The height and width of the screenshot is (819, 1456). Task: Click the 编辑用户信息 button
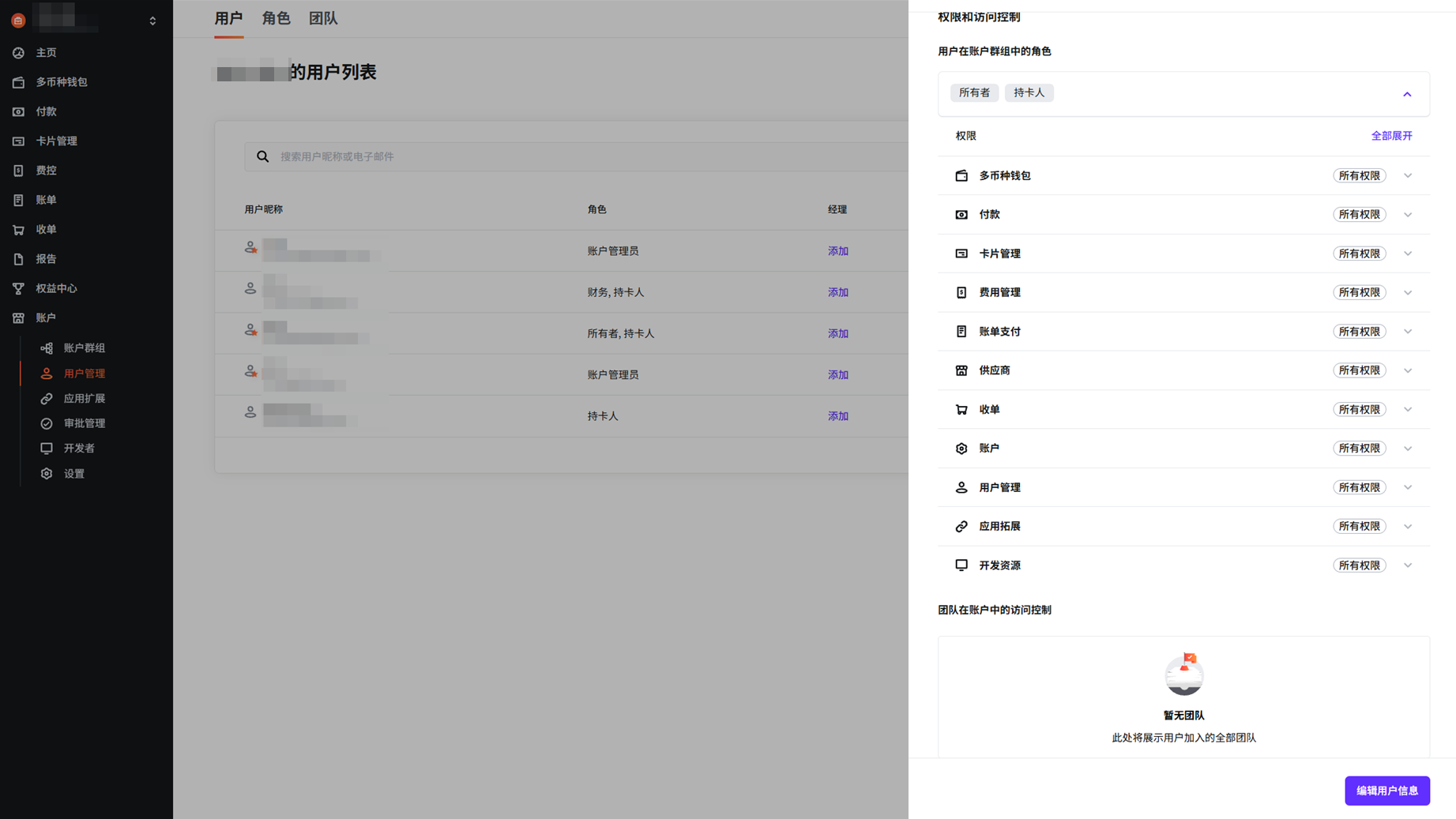point(1386,791)
